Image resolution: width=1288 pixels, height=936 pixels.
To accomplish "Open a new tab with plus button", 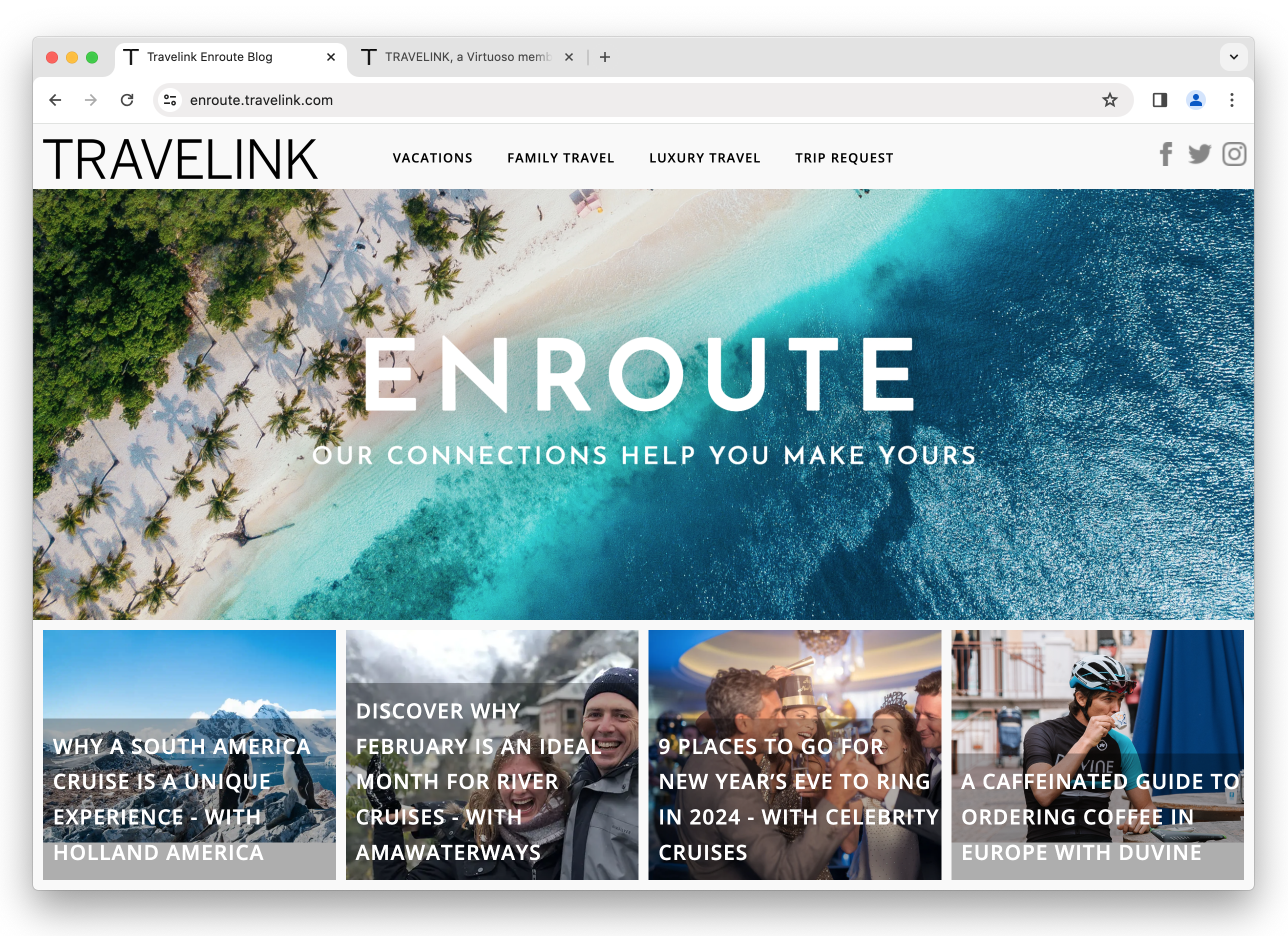I will [x=605, y=57].
